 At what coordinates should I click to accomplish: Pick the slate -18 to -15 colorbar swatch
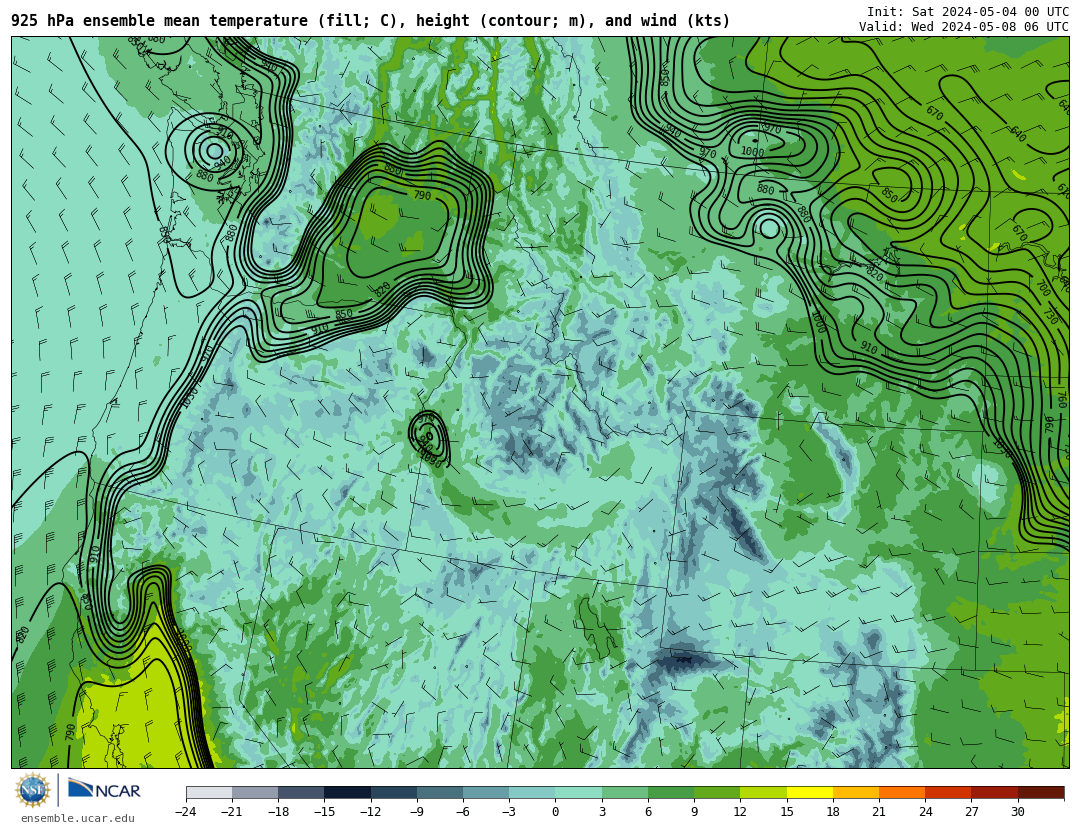302,792
